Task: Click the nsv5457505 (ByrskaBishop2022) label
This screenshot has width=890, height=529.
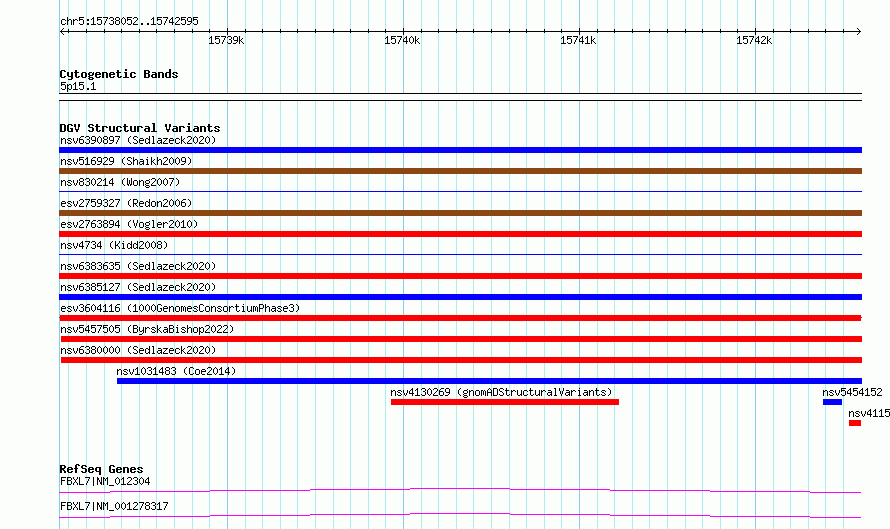Action: [x=147, y=329]
